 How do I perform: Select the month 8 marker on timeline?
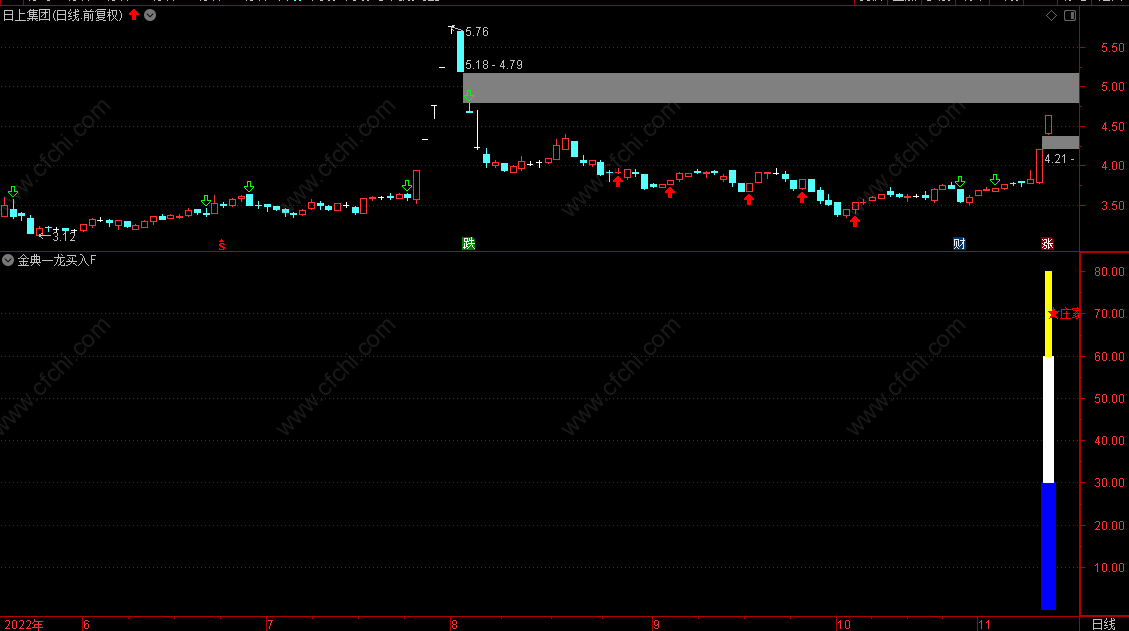coord(454,625)
